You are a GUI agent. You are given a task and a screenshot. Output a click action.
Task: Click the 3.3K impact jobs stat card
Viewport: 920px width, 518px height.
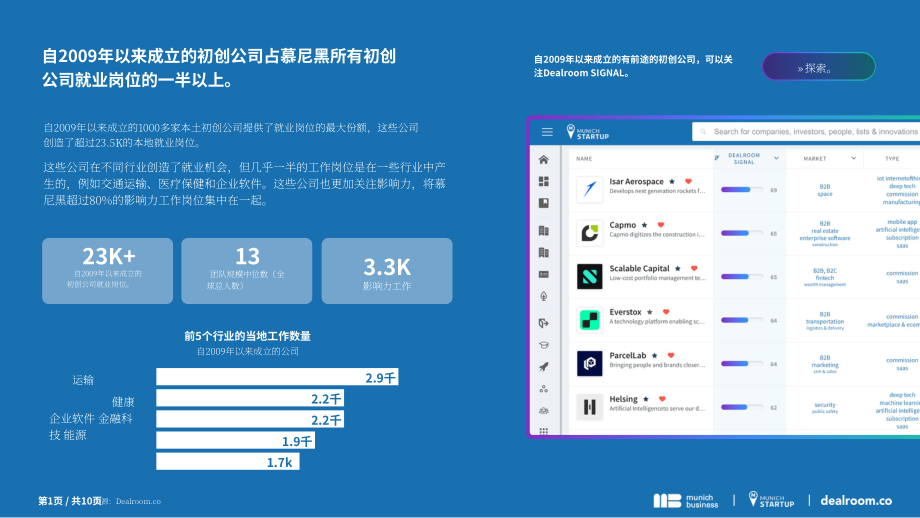[387, 271]
